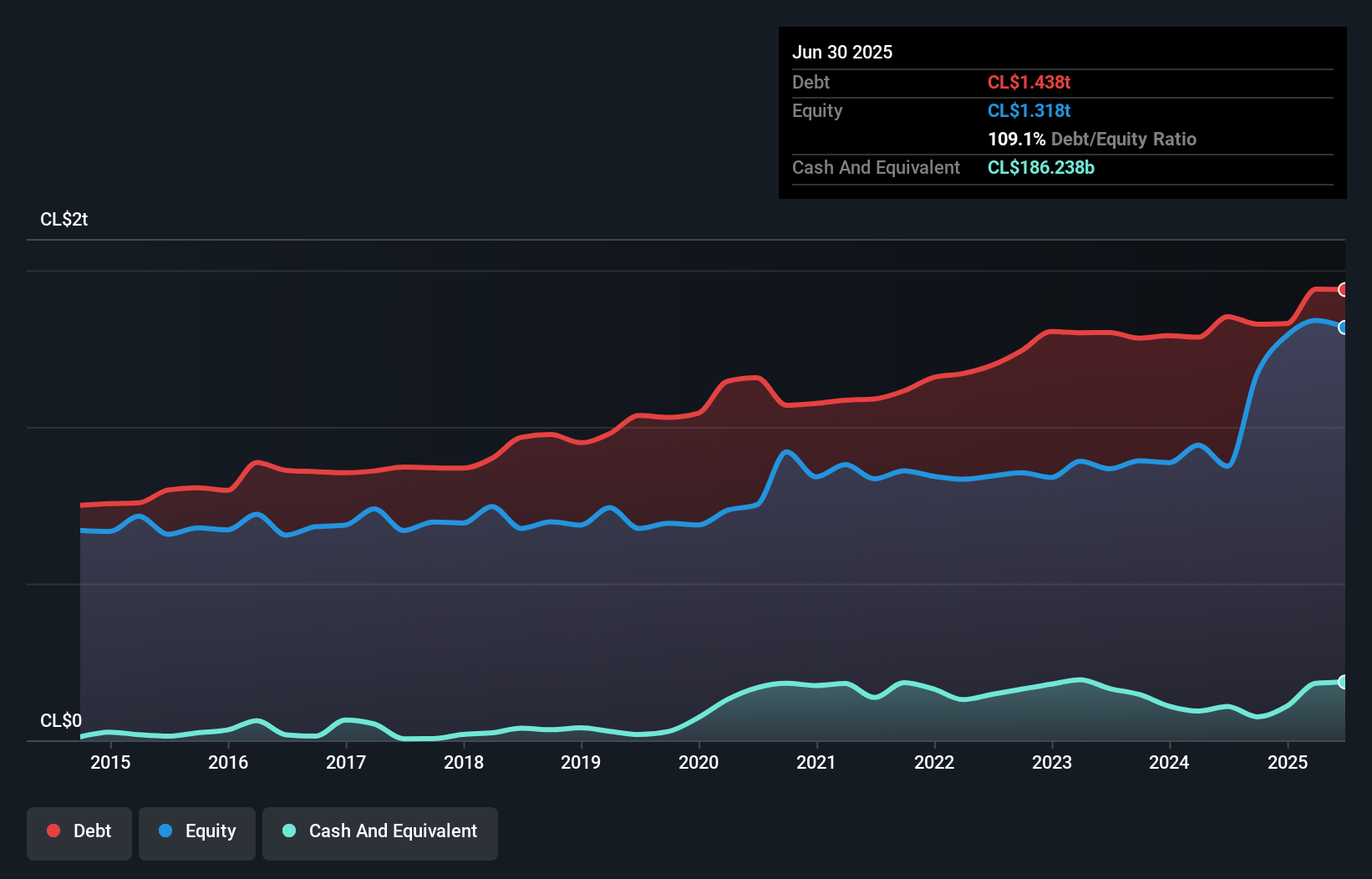Toggle the Debt series visibility
Screen dimensions: 1372x879
79,833
